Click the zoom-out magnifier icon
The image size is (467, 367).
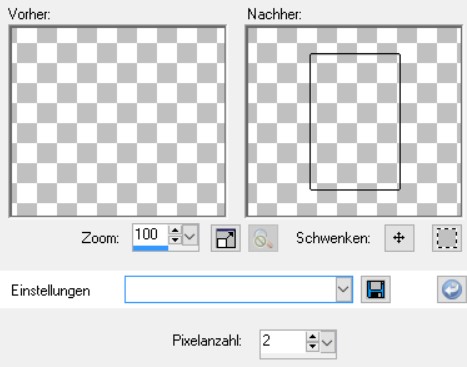pyautogui.click(x=263, y=238)
